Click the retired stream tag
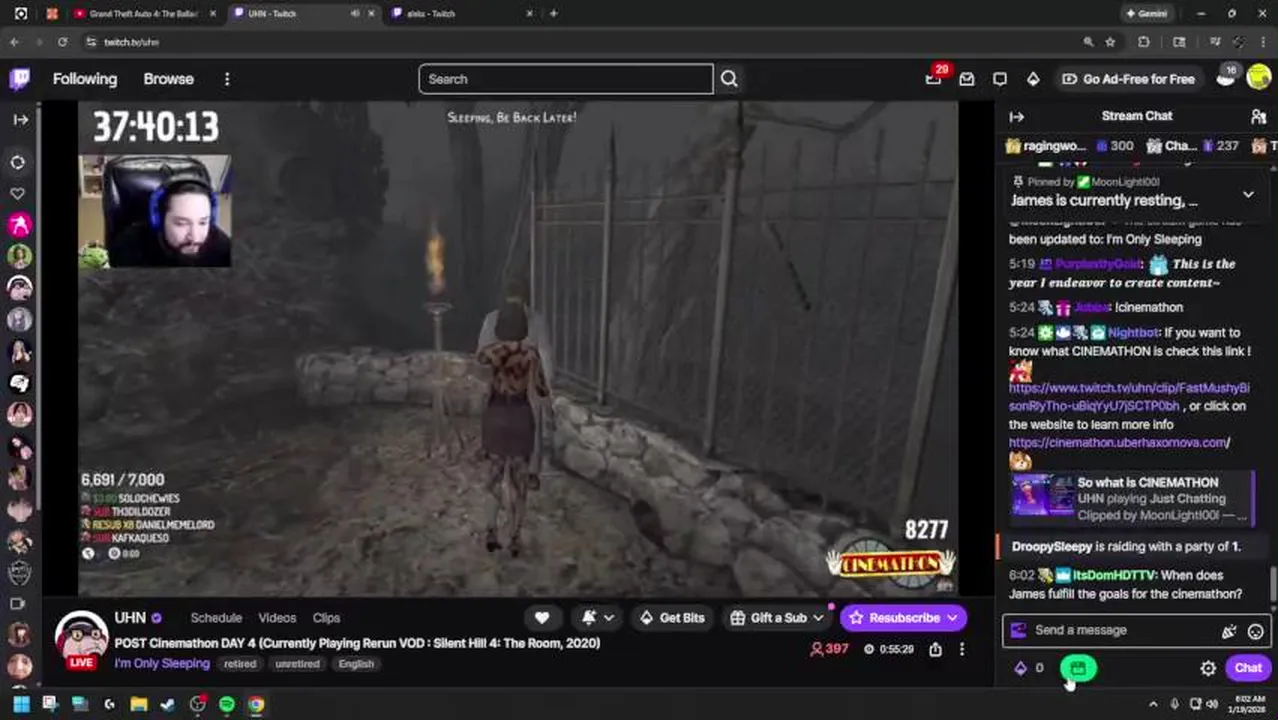Screen dimensions: 1278x720 [x=240, y=664]
